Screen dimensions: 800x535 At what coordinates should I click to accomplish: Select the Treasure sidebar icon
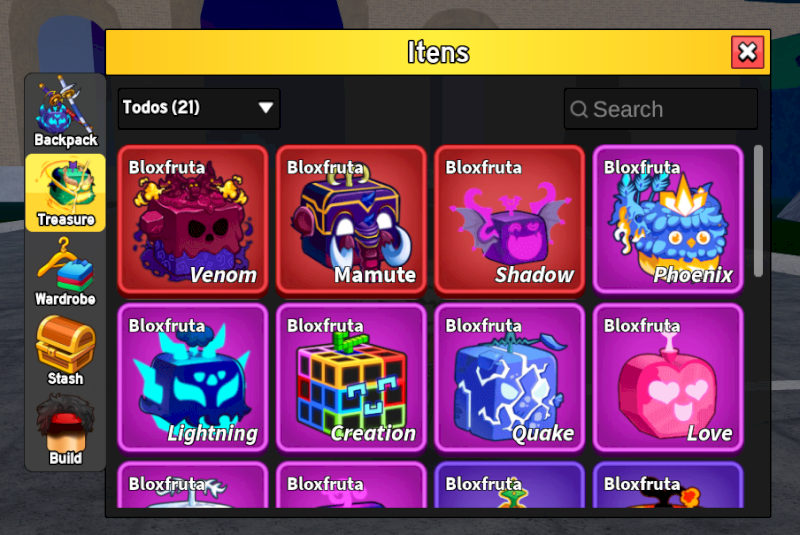[x=65, y=193]
